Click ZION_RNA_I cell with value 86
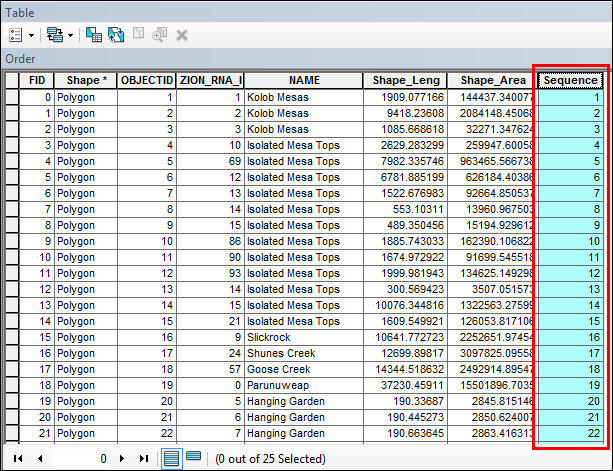The width and height of the screenshot is (613, 471). coord(210,241)
